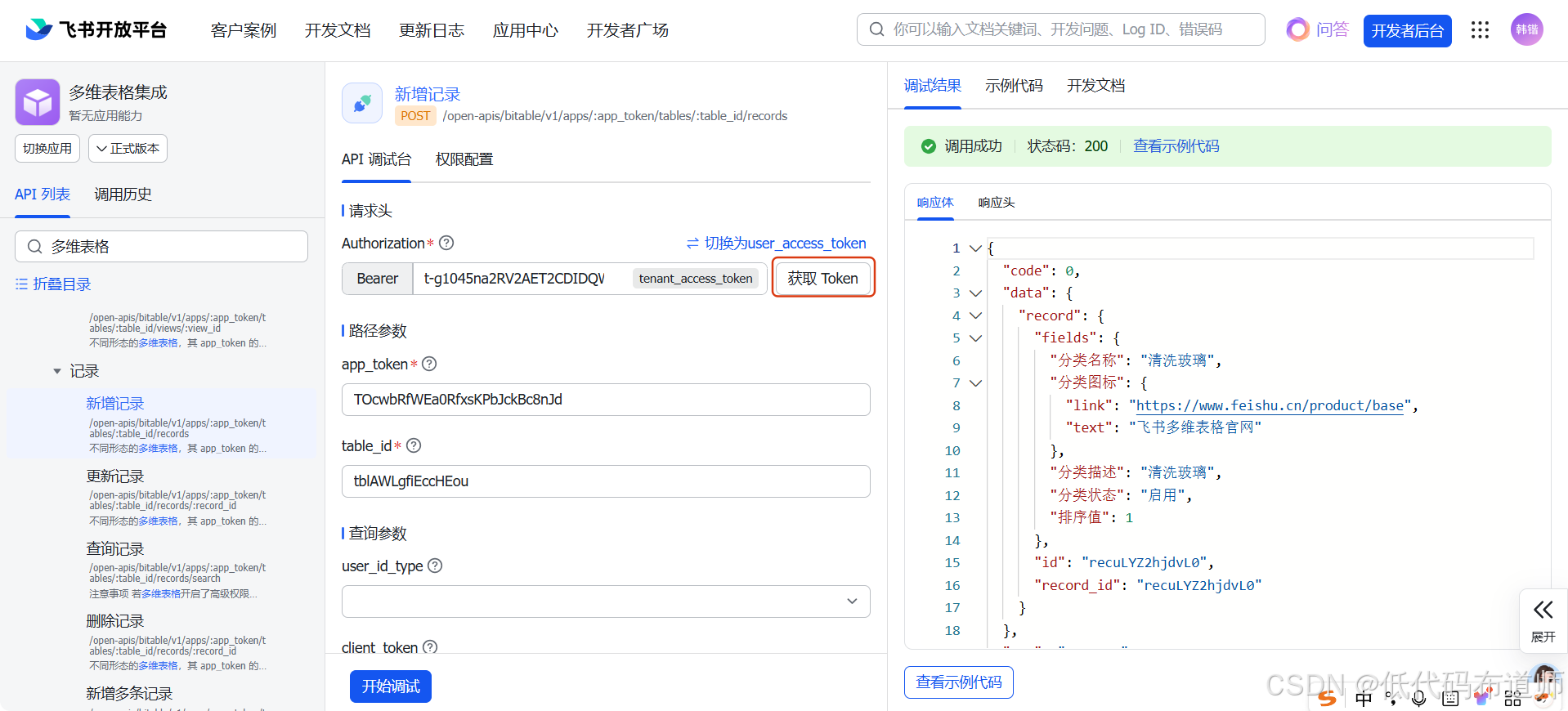Screen dimensions: 1568x711
Task: Click the app_token input field
Action: pos(606,400)
